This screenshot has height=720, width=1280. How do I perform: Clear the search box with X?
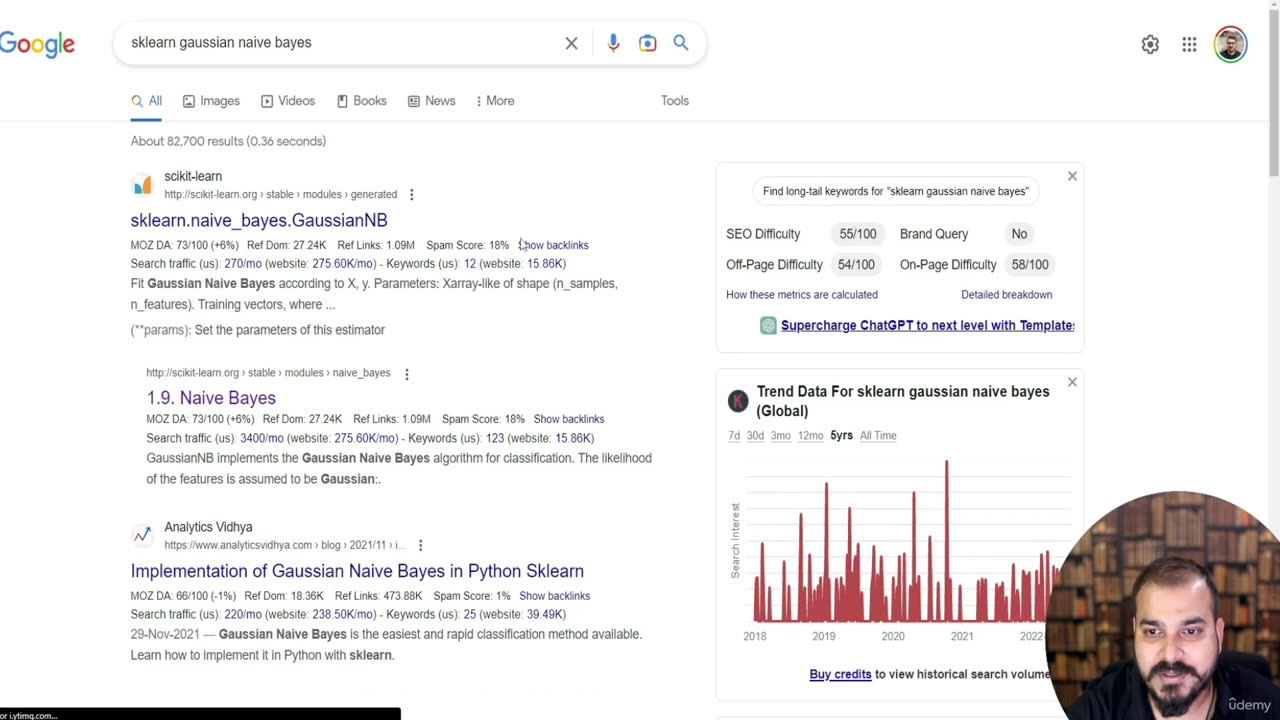click(x=571, y=43)
